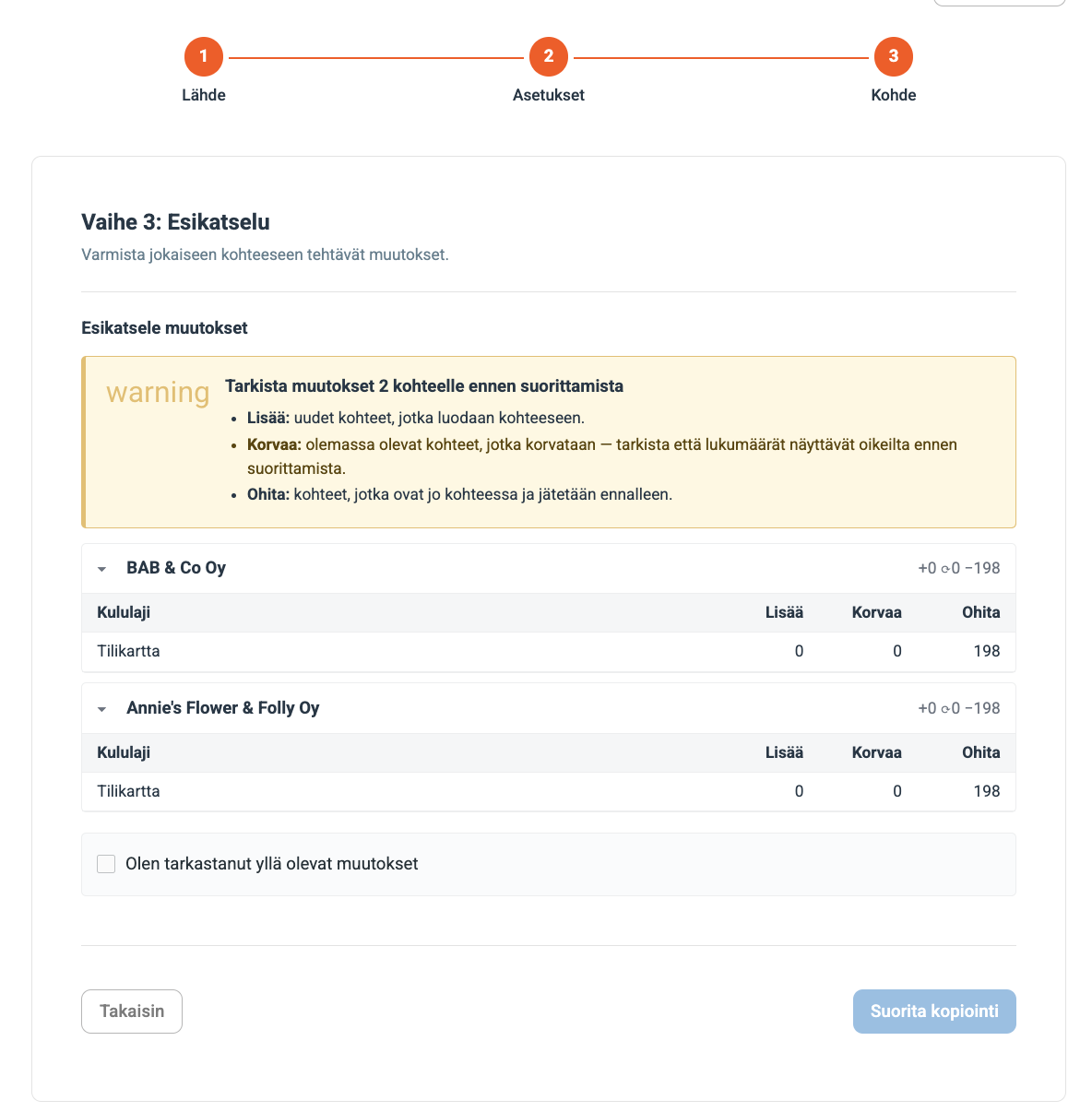Select step 2 Asetukset circle
The height and width of the screenshot is (1112, 1092).
click(549, 56)
